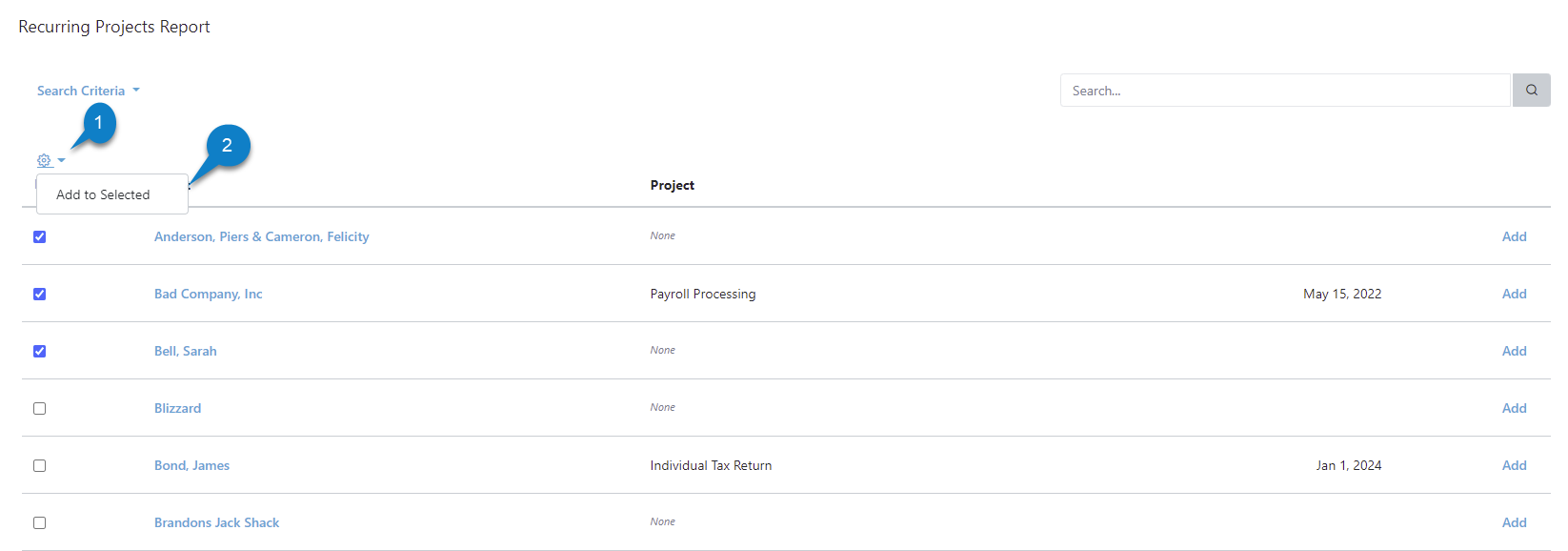Click the magnifying glass search icon
The height and width of the screenshot is (551, 1568).
pos(1531,90)
